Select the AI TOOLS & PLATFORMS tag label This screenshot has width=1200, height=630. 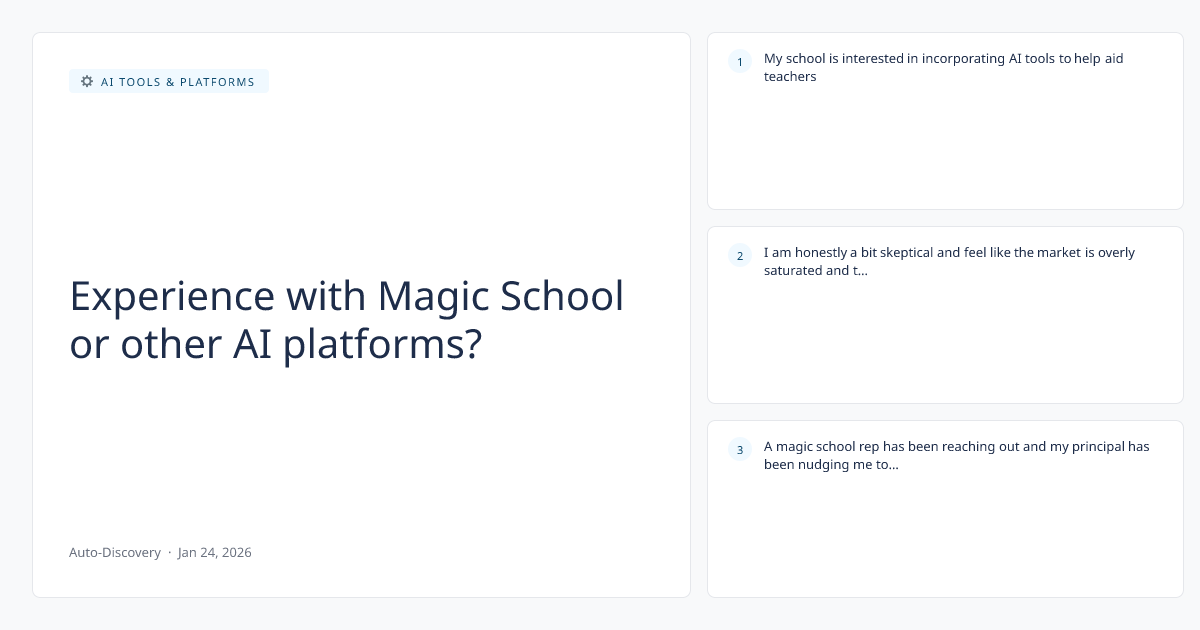pyautogui.click(x=177, y=82)
